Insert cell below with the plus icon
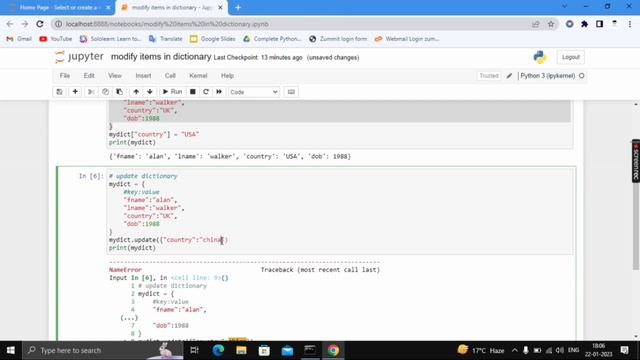Image resolution: width=640 pixels, height=360 pixels. [75, 92]
